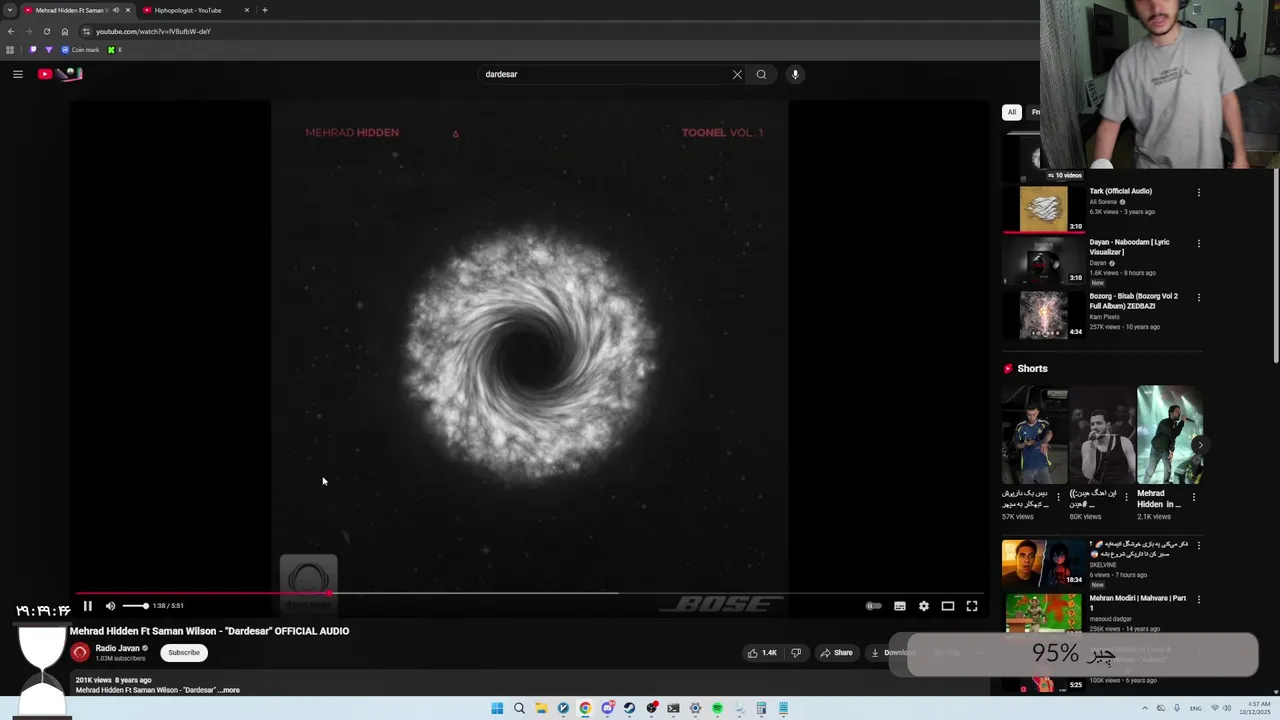Image resolution: width=1280 pixels, height=720 pixels.
Task: Click the search field containing 'dardesar'
Action: pyautogui.click(x=605, y=74)
